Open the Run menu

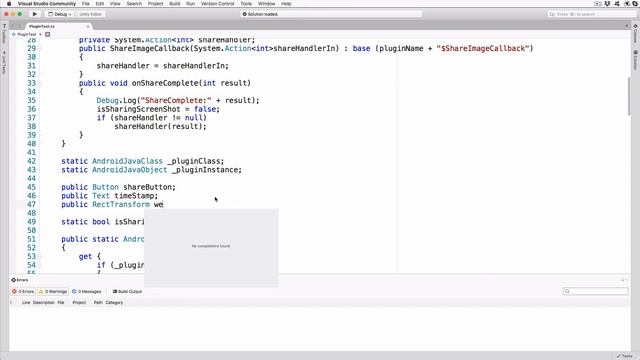pyautogui.click(x=190, y=4)
